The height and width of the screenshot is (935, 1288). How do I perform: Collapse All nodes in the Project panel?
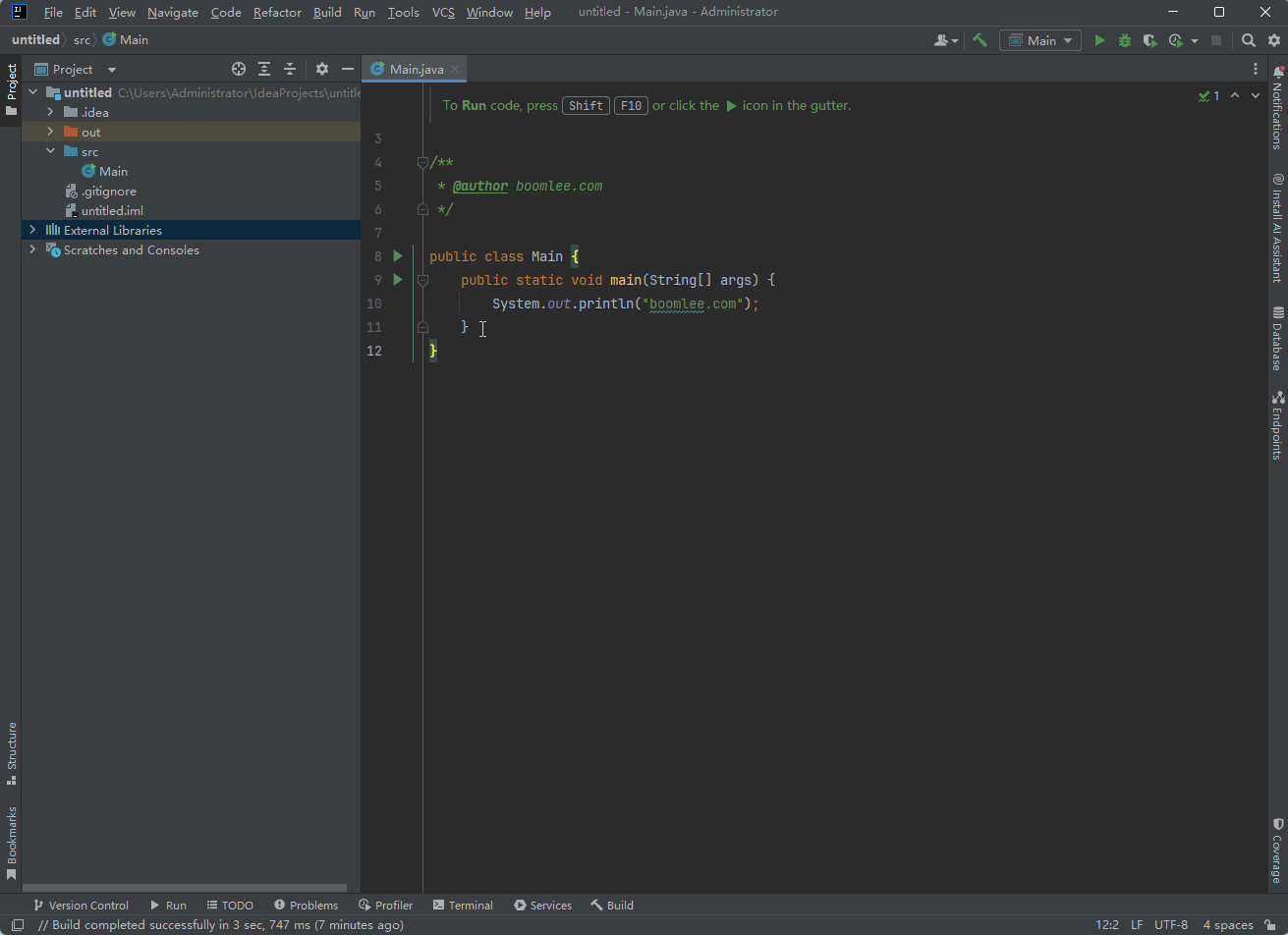289,69
